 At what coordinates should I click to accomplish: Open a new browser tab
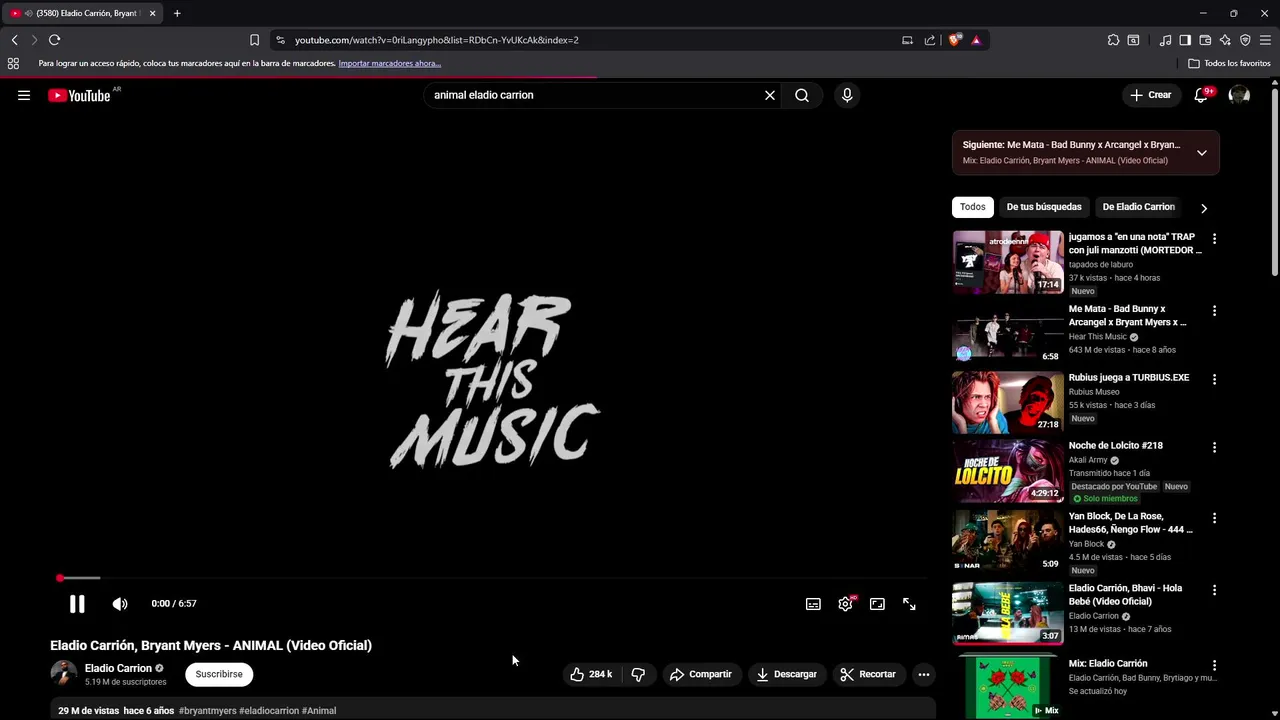(177, 13)
